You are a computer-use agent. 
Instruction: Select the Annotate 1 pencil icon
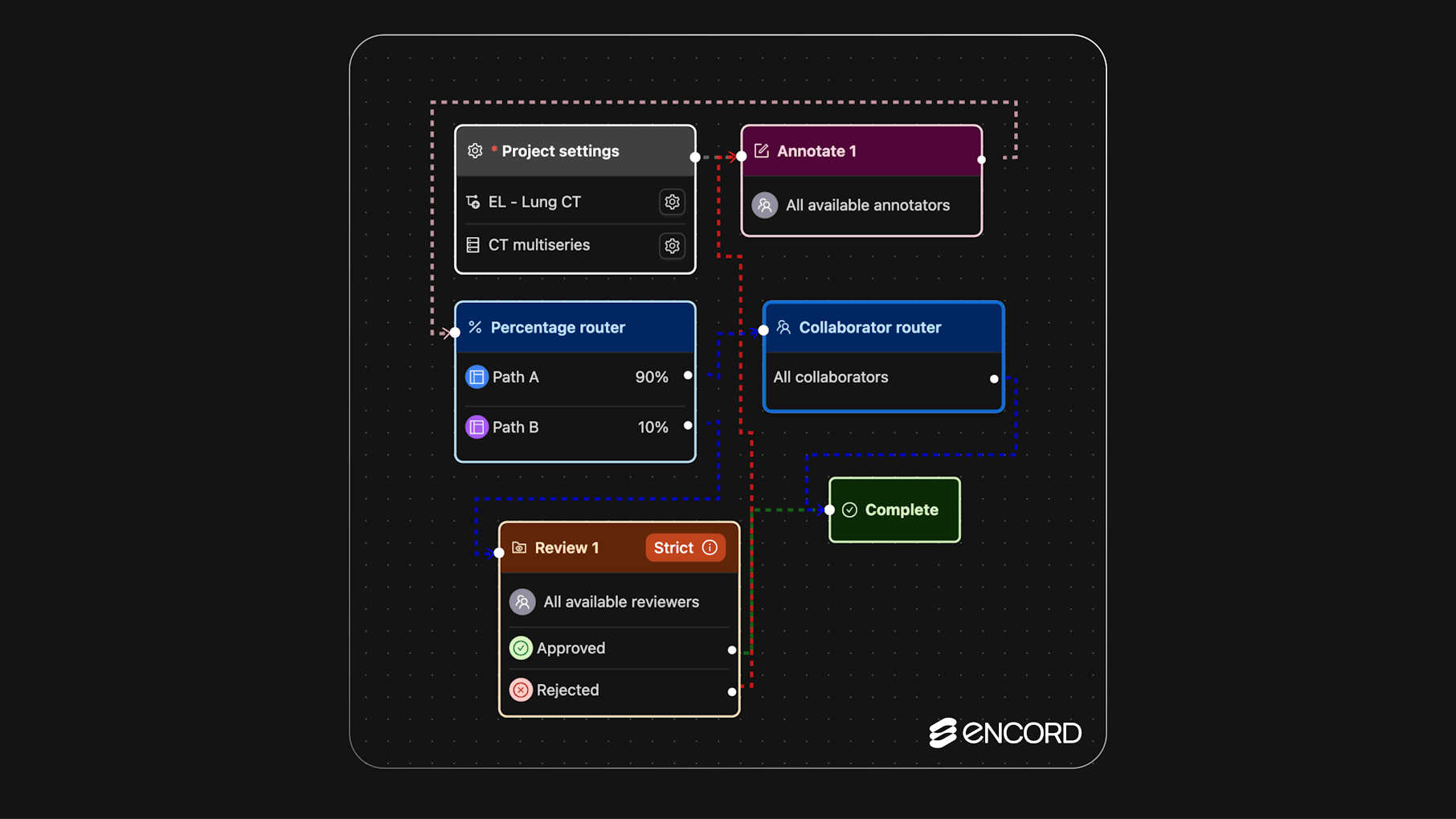coord(761,150)
